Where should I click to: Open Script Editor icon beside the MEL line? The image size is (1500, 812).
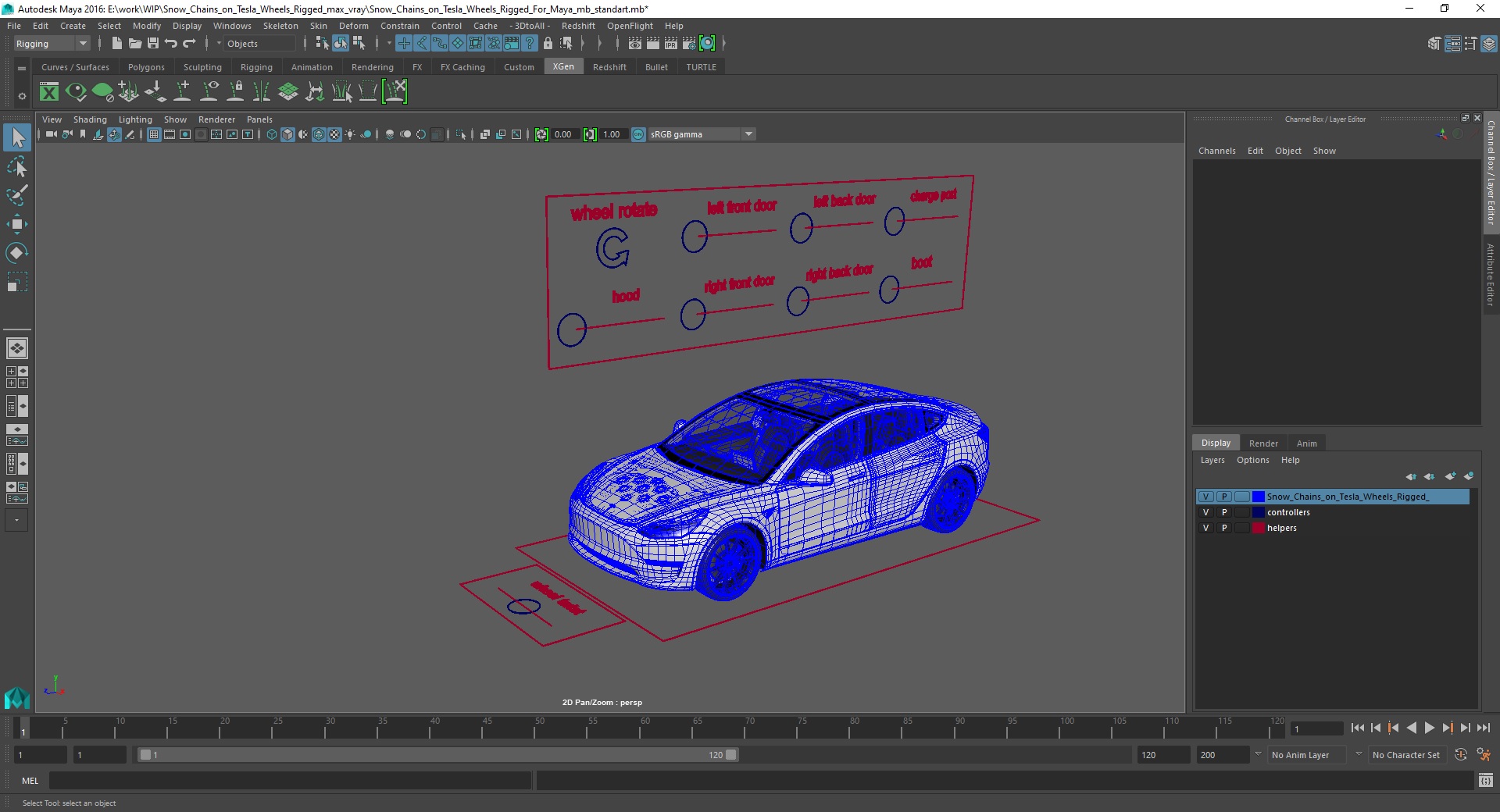click(x=1486, y=780)
